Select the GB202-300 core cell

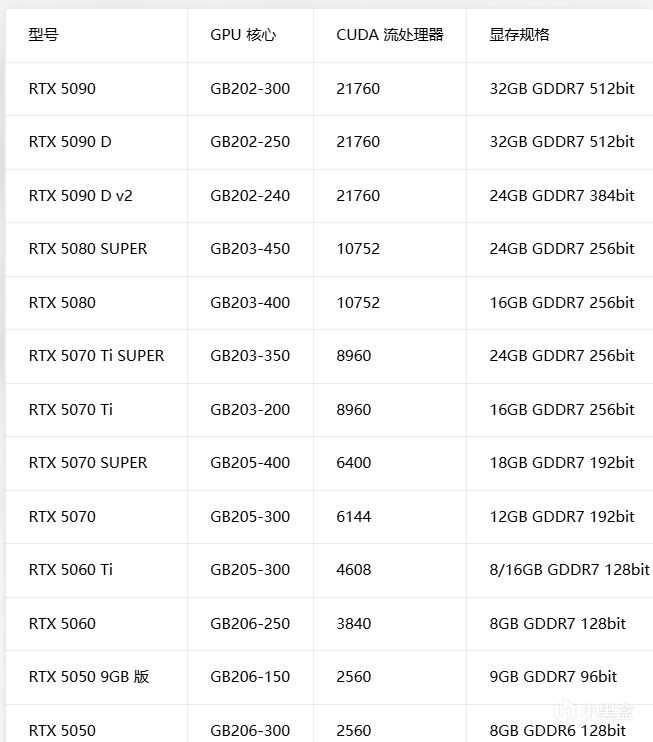coord(250,88)
